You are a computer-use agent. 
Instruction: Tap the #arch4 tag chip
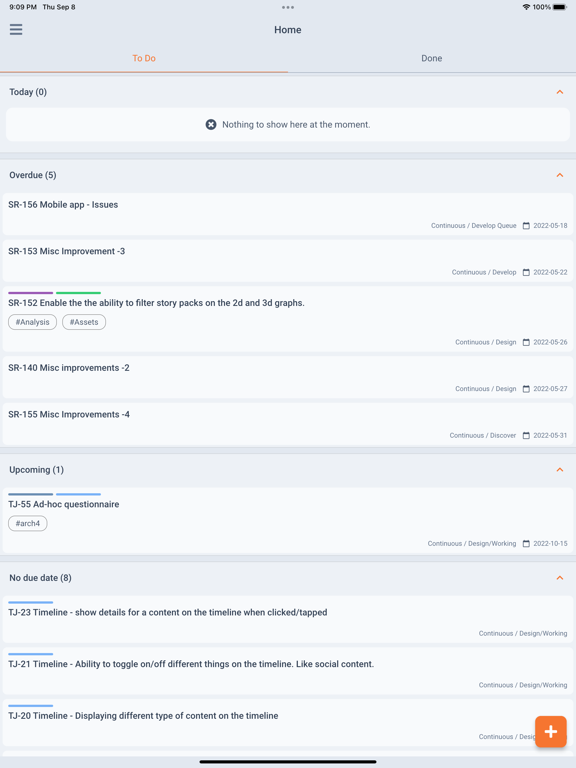click(28, 524)
